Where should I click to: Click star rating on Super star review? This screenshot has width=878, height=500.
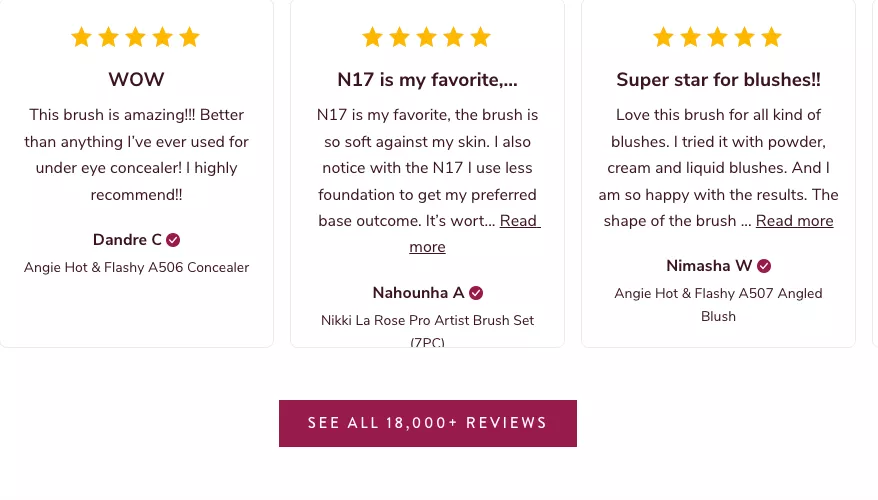[x=718, y=38]
